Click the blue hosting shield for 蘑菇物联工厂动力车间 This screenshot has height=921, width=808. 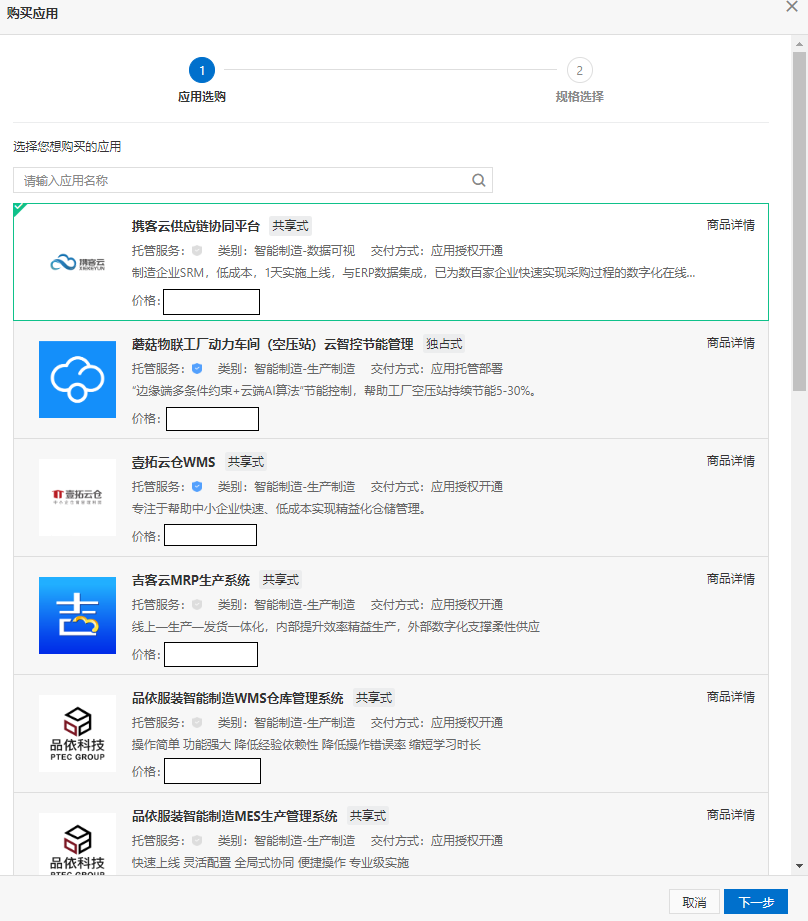pyautogui.click(x=197, y=369)
